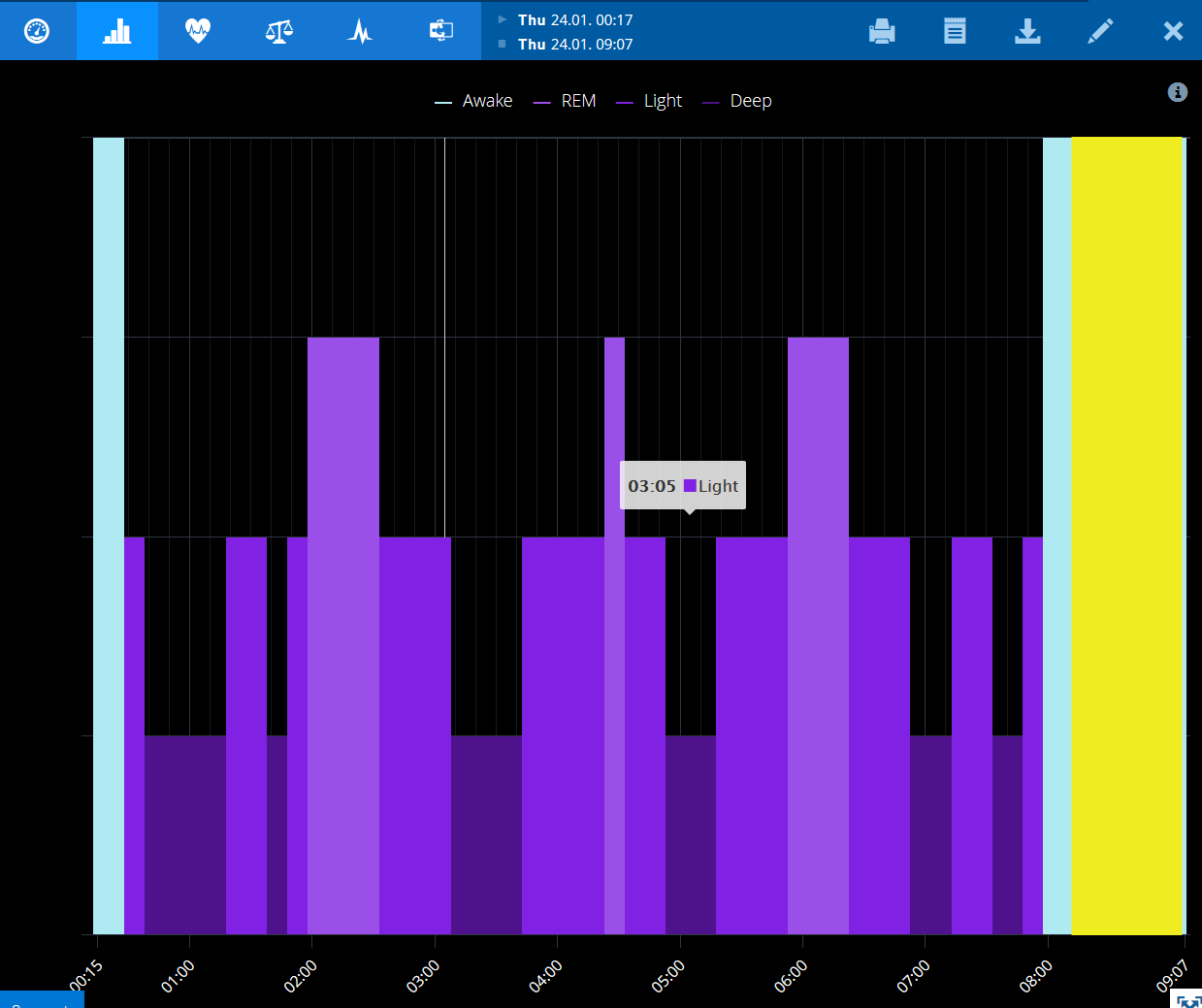Click the narrow REM bar near 04:30
This screenshot has width=1202, height=1008.
point(614,635)
